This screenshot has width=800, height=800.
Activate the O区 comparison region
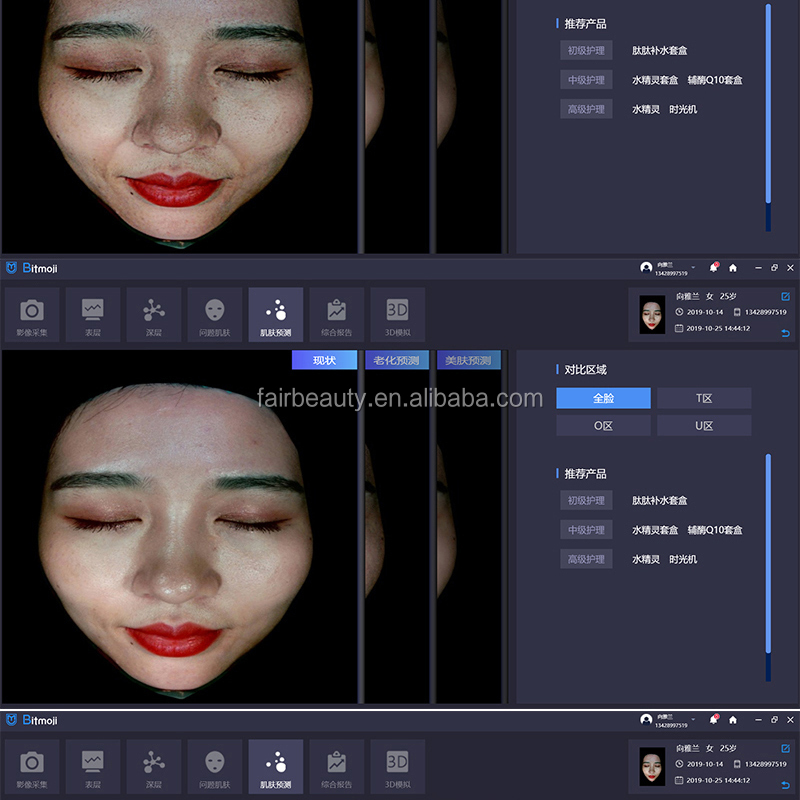click(603, 425)
